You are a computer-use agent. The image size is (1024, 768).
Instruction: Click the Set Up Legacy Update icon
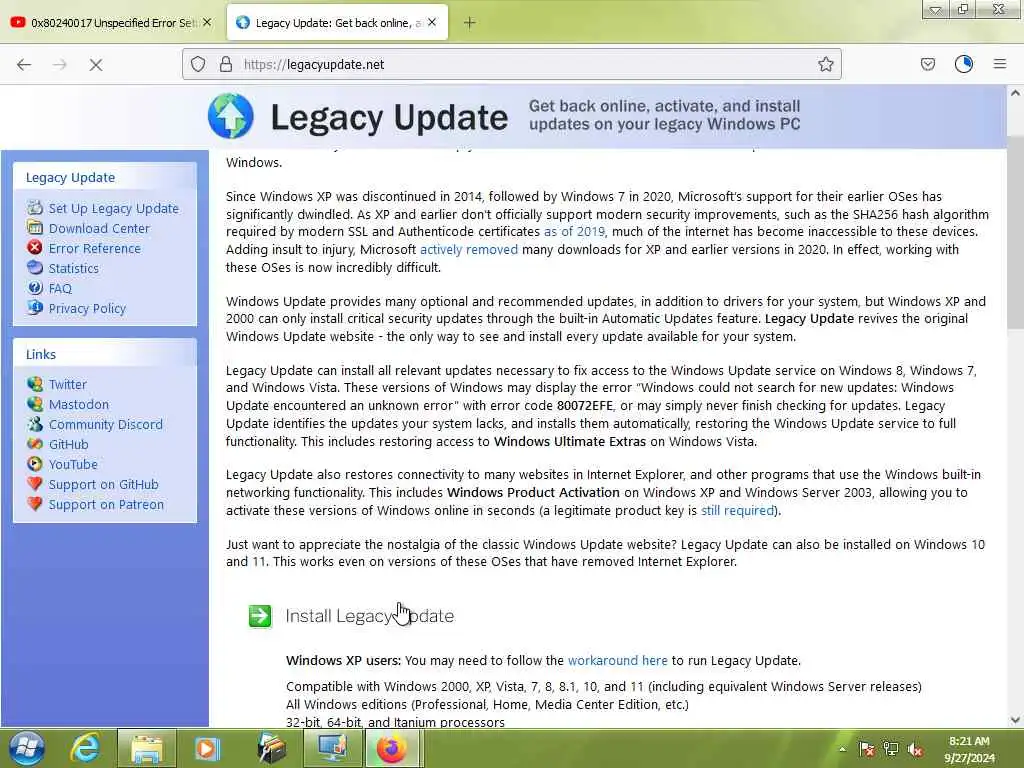pyautogui.click(x=35, y=208)
